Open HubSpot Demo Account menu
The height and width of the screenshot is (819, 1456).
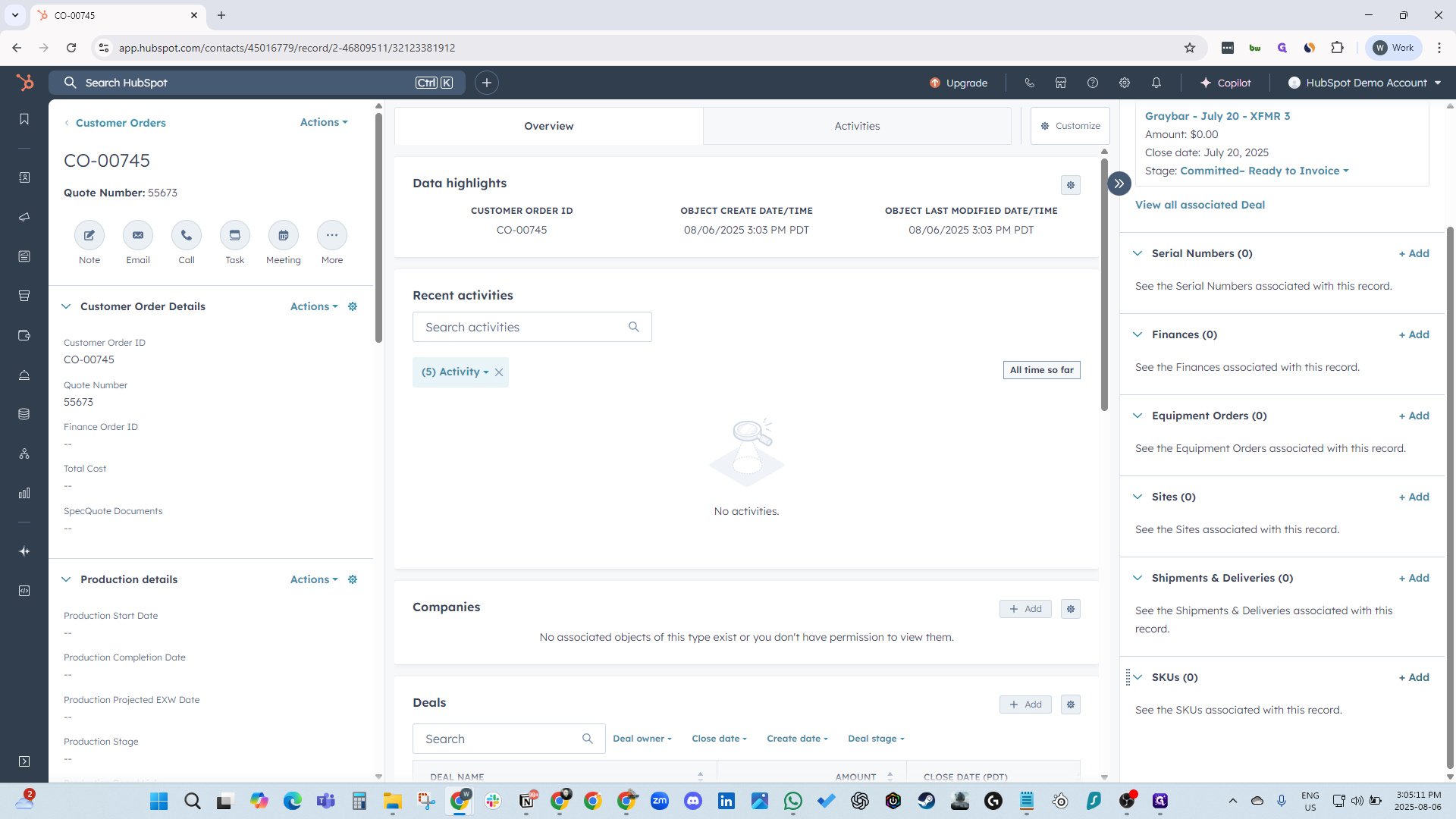click(x=1365, y=83)
